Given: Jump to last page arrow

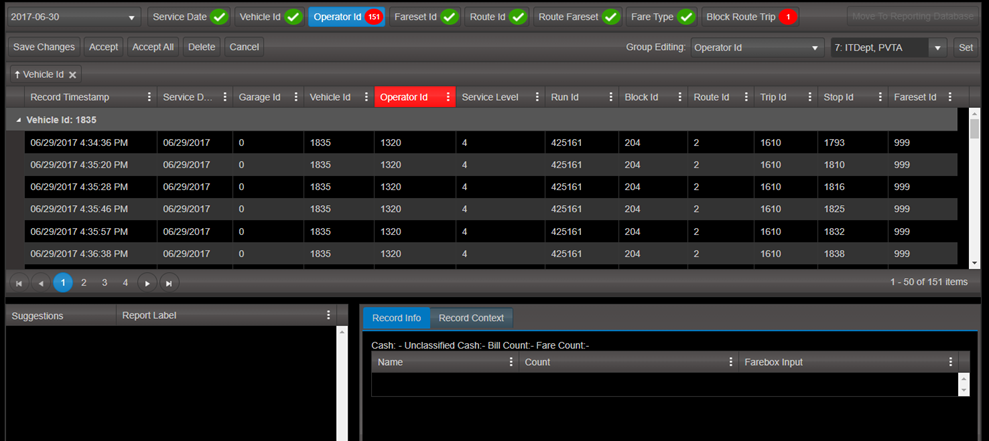Looking at the screenshot, I should tap(169, 283).
